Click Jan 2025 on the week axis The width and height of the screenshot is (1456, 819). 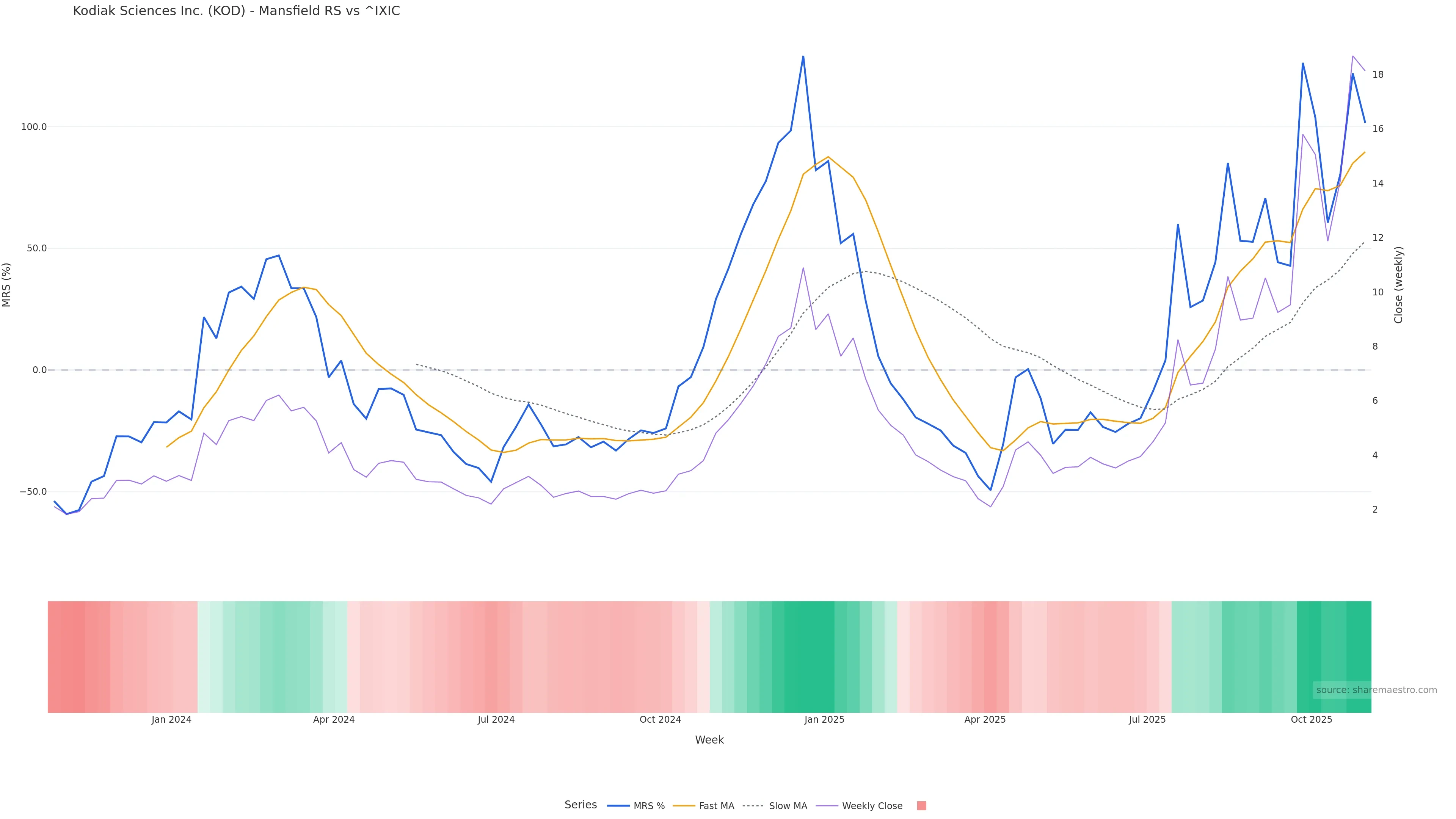824,720
